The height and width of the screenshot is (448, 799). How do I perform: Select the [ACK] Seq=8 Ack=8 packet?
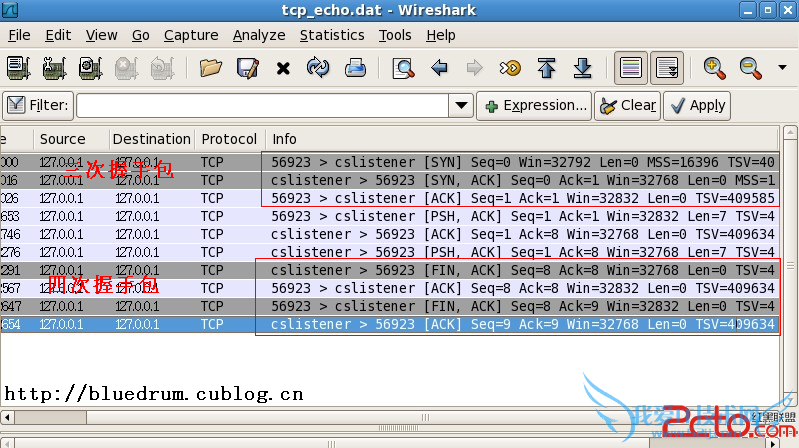point(390,288)
